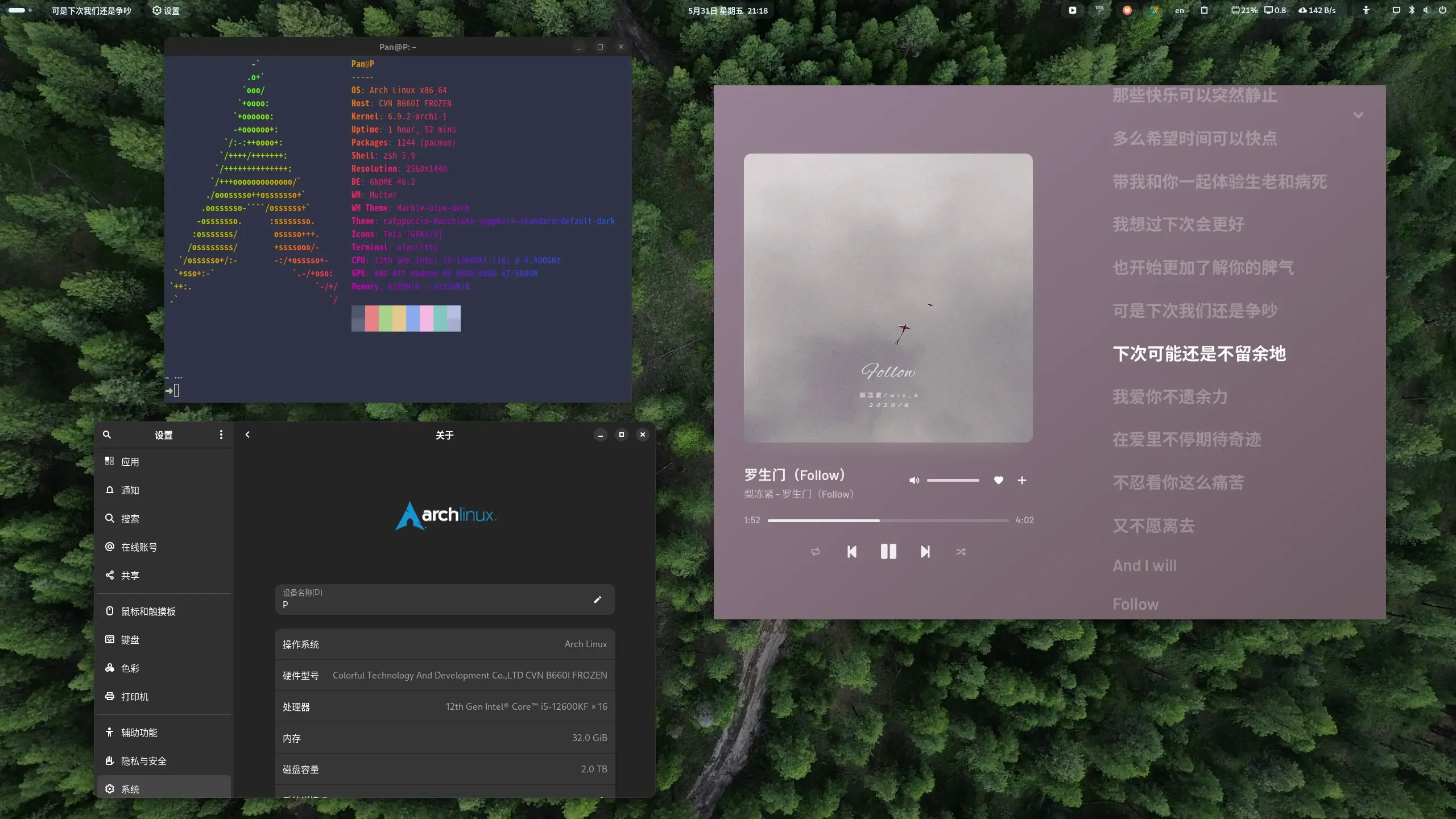This screenshot has width=1456, height=819.
Task: Open 鼠标和触摸板 settings category
Action: tap(164, 611)
